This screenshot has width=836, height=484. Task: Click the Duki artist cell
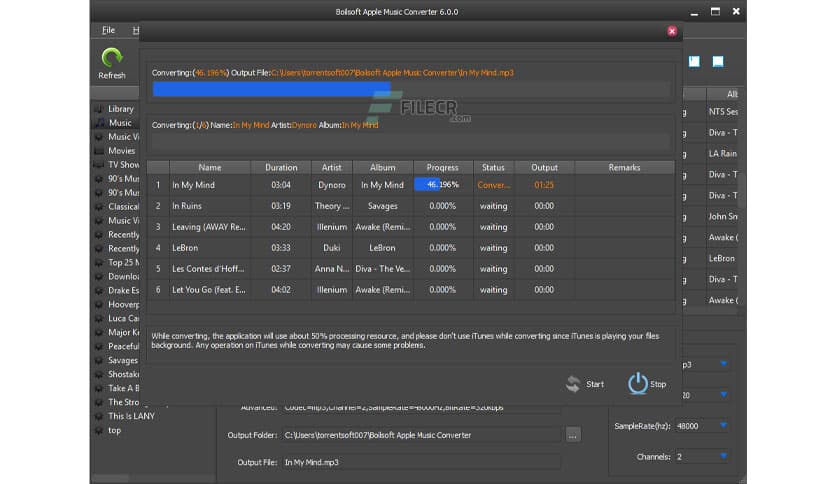(x=332, y=248)
